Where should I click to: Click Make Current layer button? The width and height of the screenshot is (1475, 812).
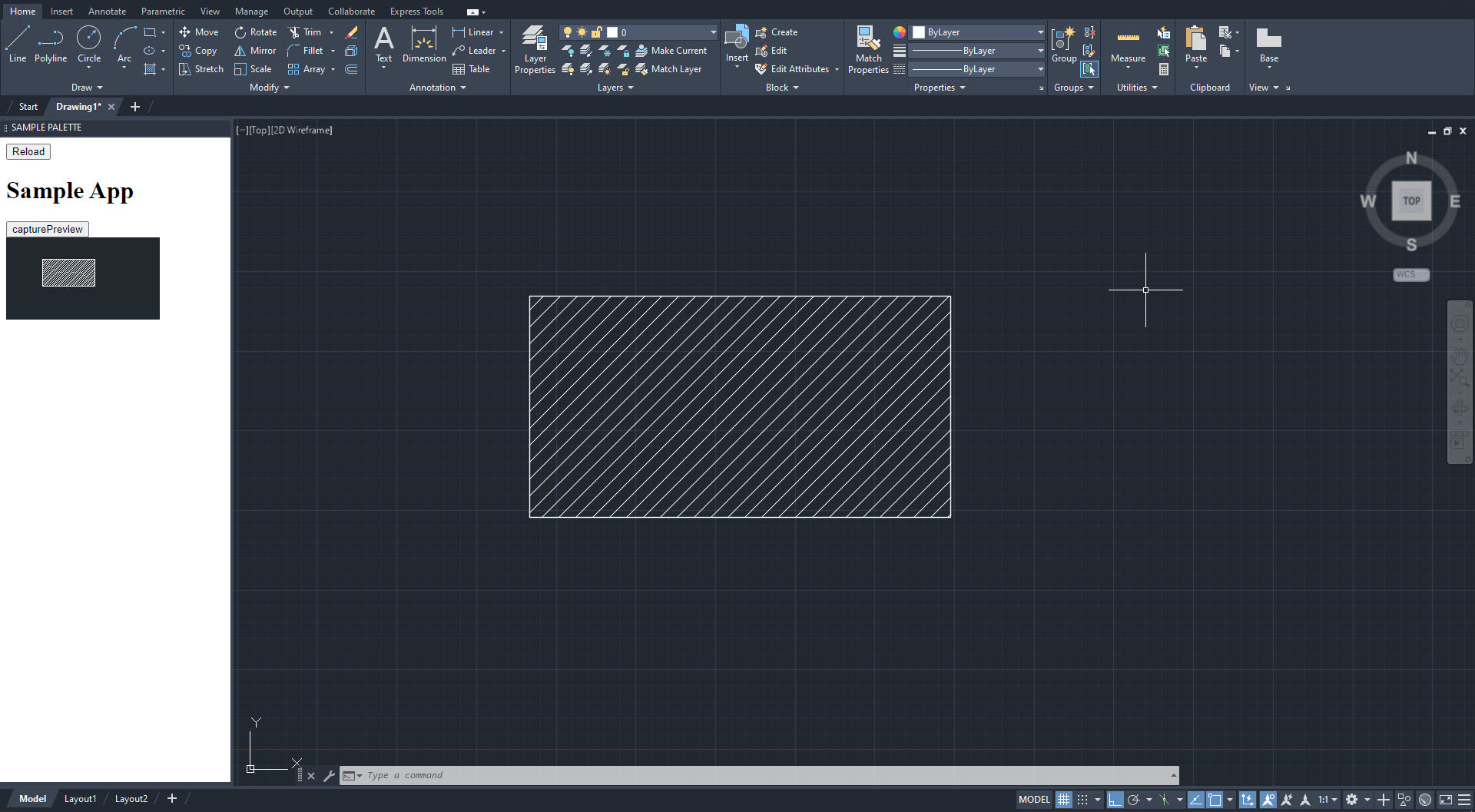671,51
